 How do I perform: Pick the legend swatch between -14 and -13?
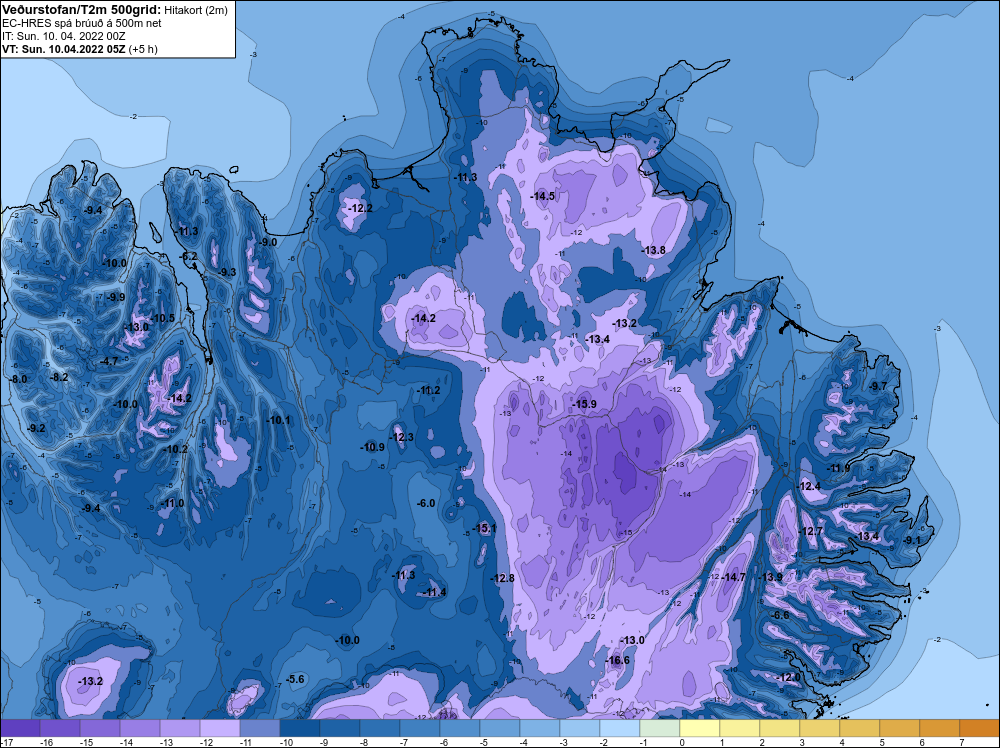point(140,728)
